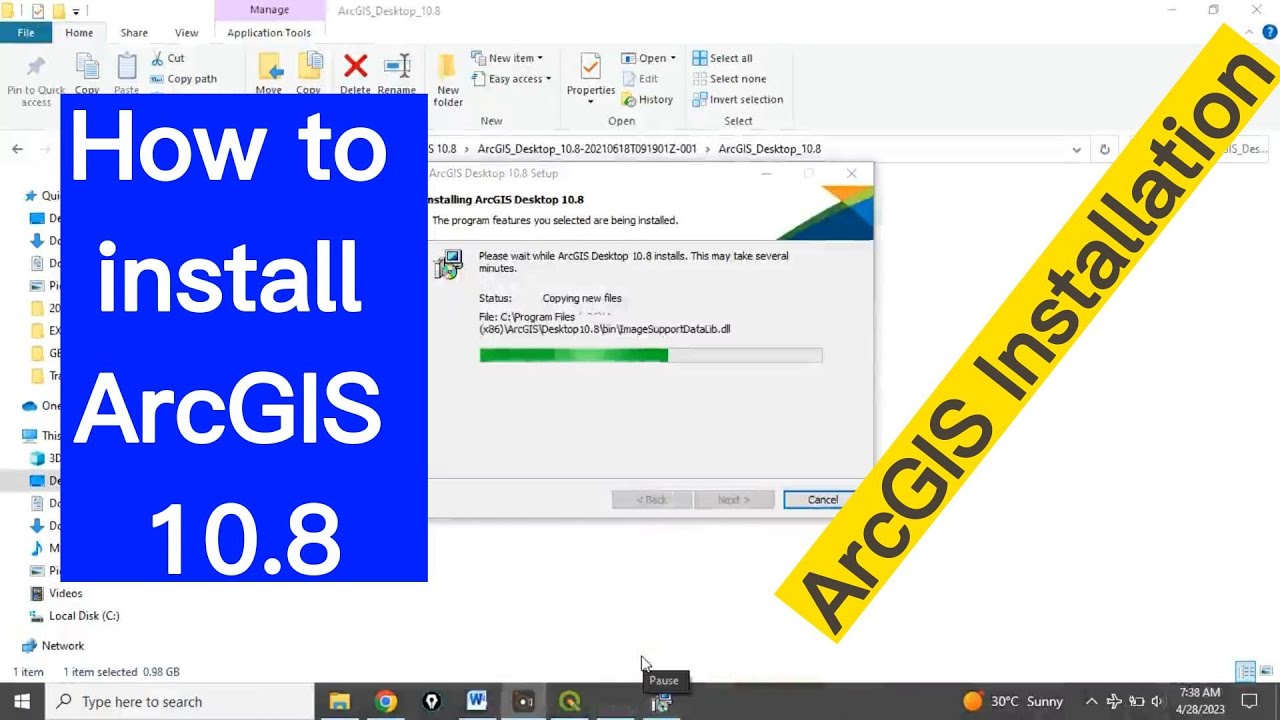The image size is (1280, 720).
Task: Open the Windows Start menu
Action: coord(22,701)
